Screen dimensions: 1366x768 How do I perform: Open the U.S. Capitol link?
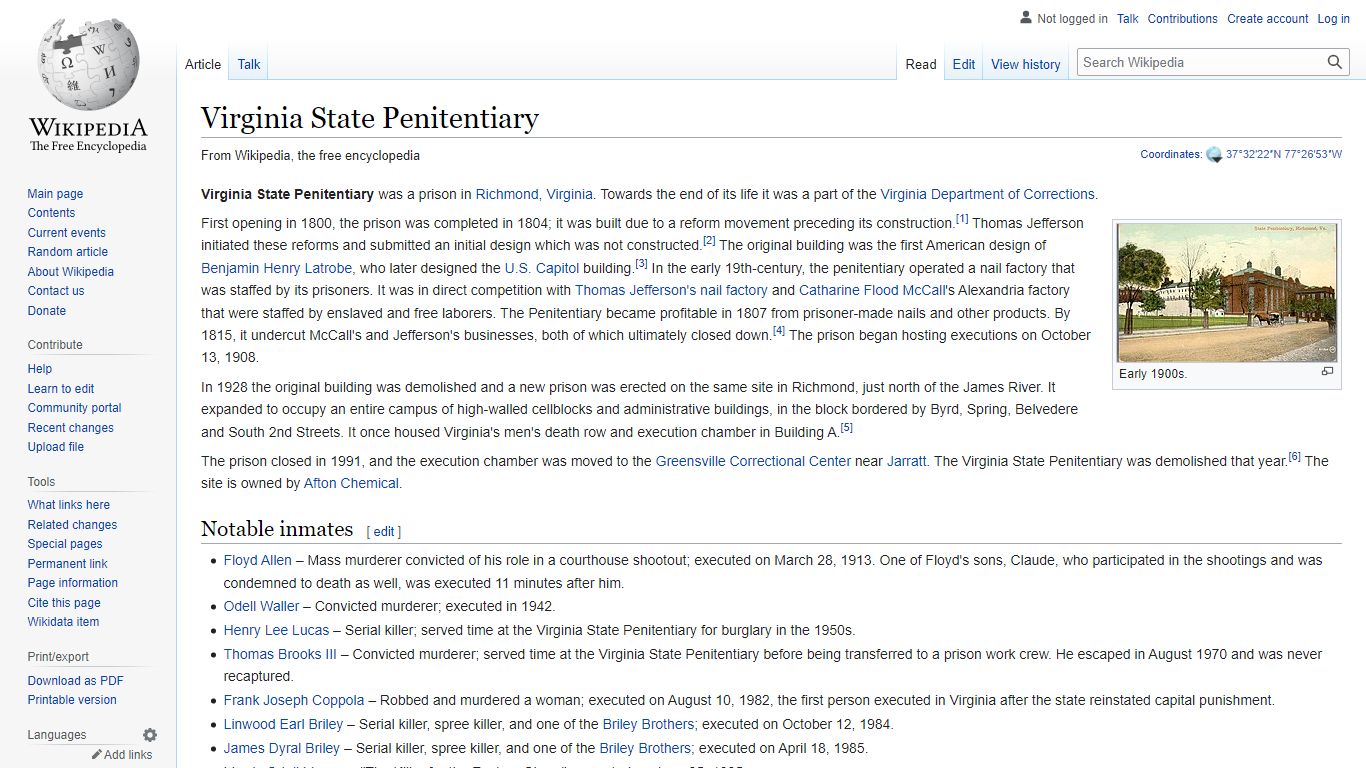[x=542, y=268]
